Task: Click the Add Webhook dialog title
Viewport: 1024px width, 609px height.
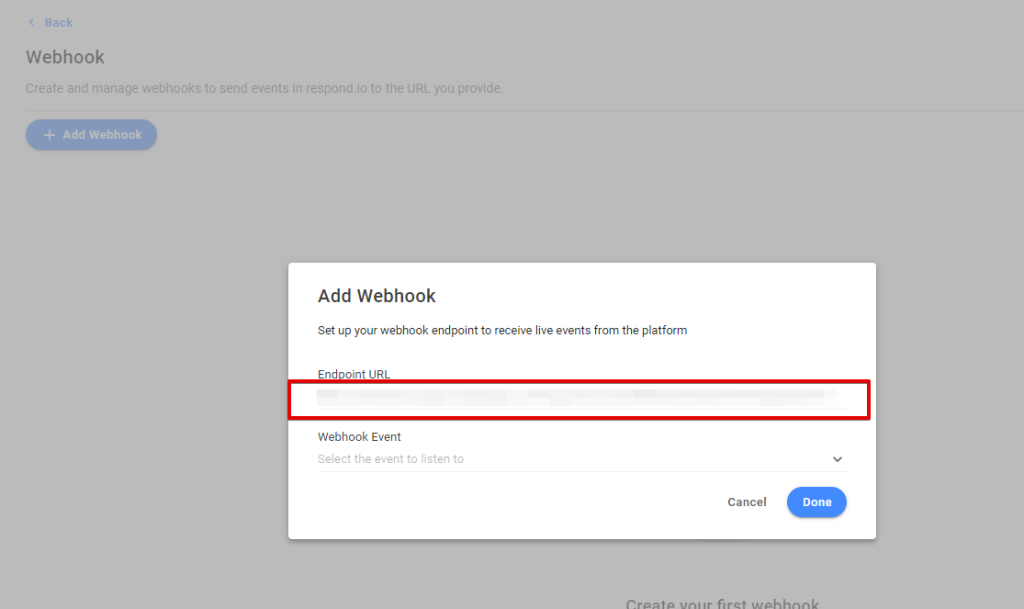Action: (377, 296)
